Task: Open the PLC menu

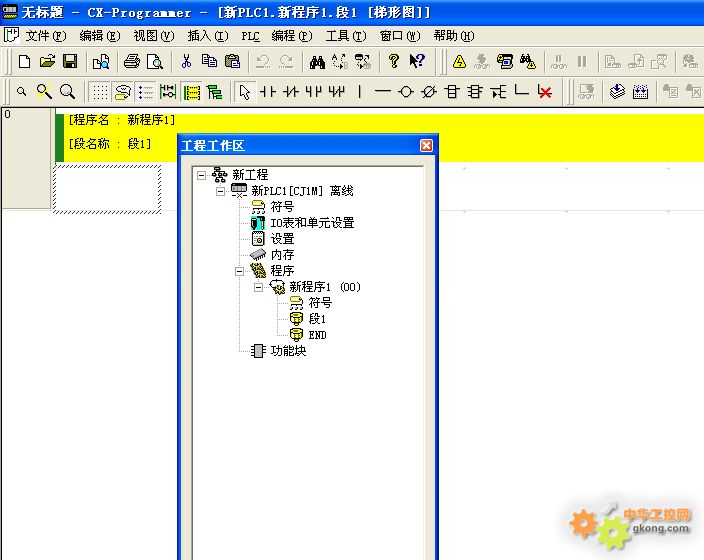Action: (251, 35)
